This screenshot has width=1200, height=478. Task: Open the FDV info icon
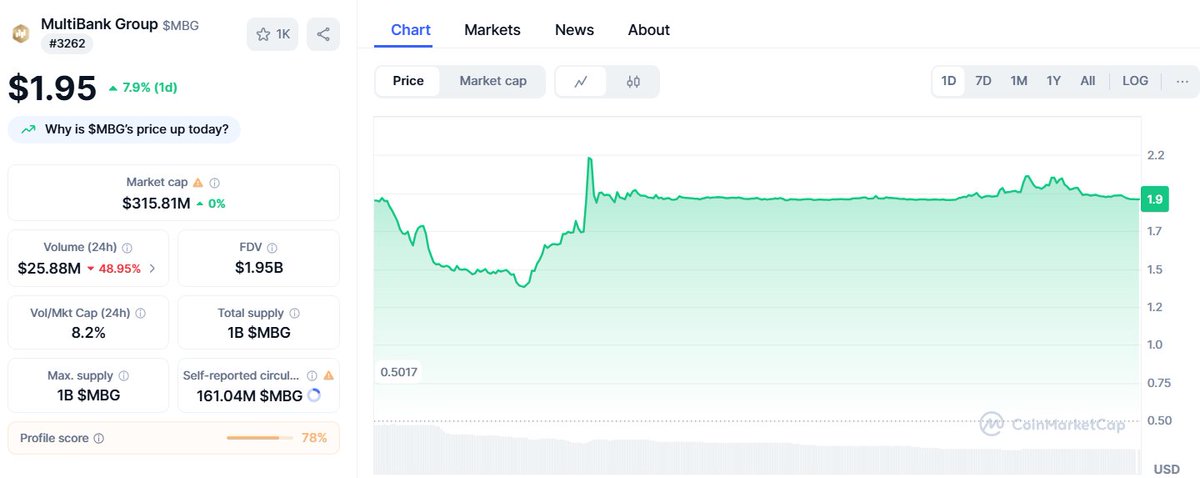[272, 247]
